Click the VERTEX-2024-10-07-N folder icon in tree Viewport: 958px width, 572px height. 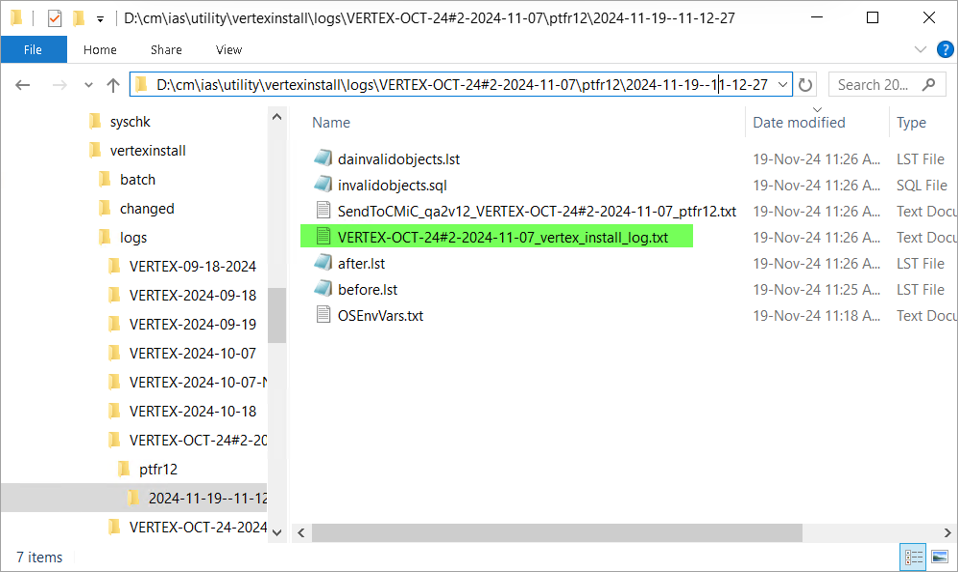[x=114, y=381]
